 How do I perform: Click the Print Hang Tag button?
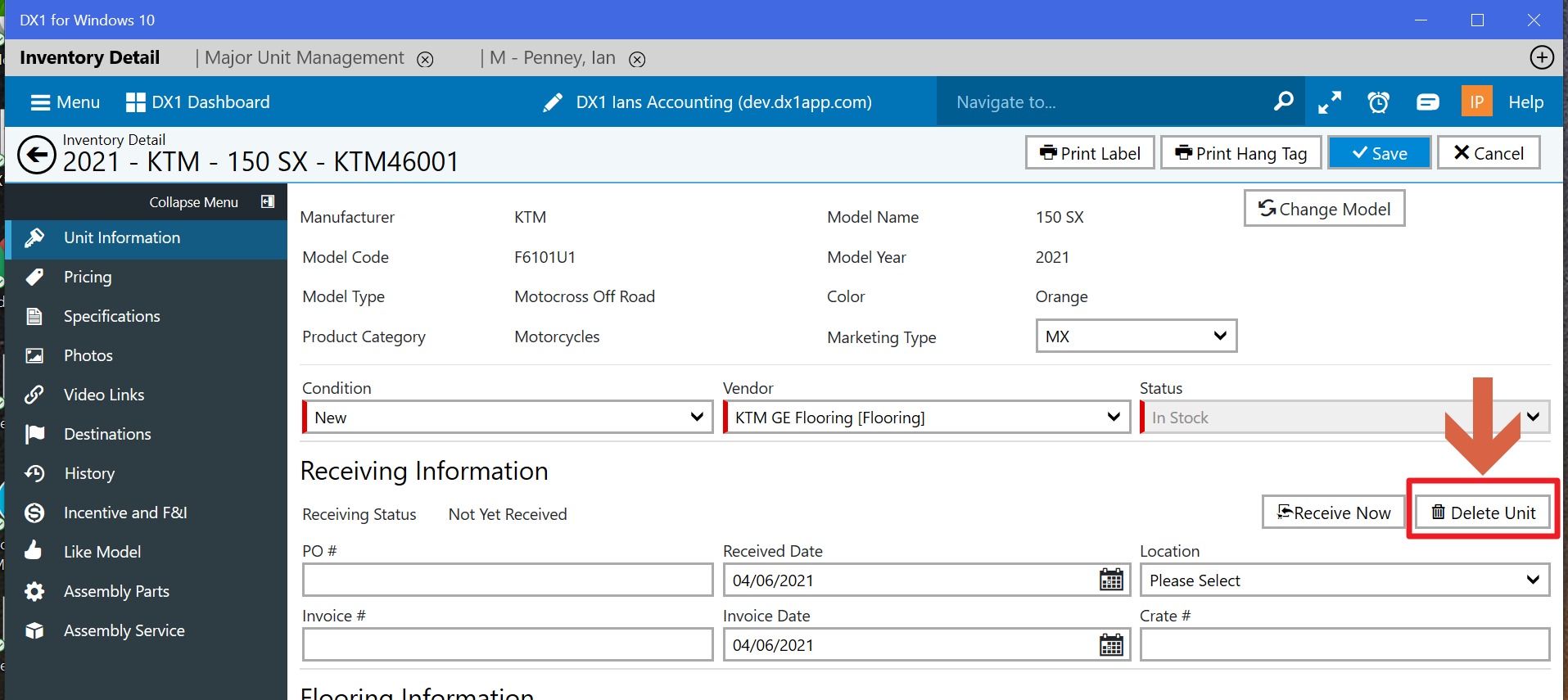click(1240, 153)
